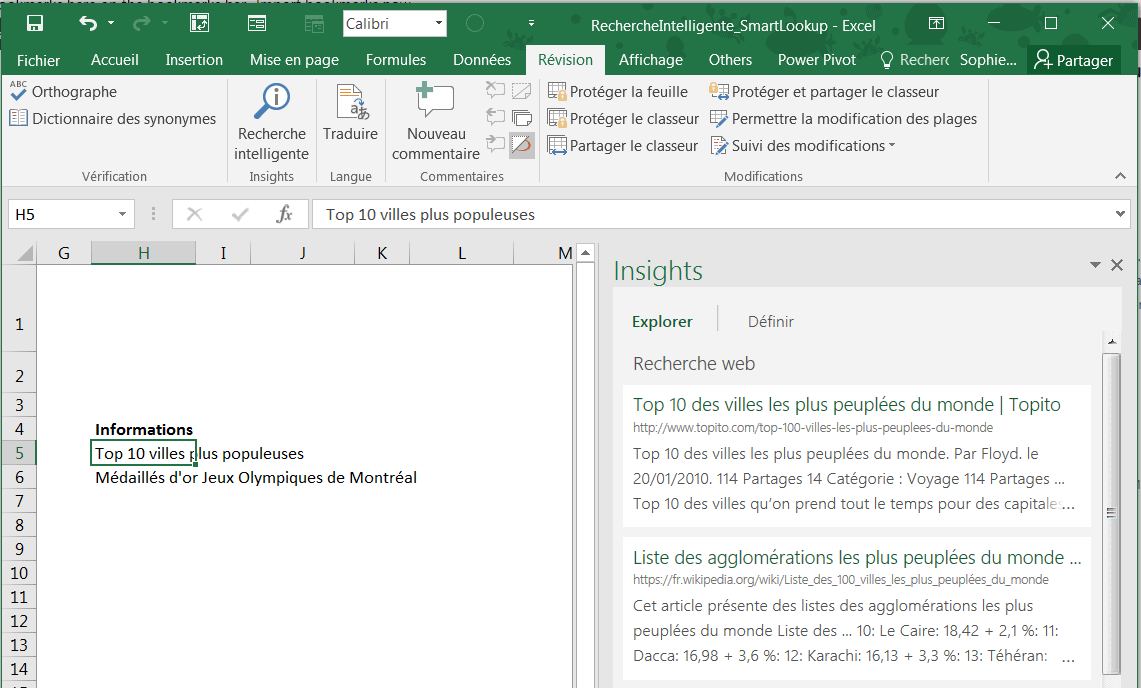Click the Save icon in quick access toolbar

point(35,23)
